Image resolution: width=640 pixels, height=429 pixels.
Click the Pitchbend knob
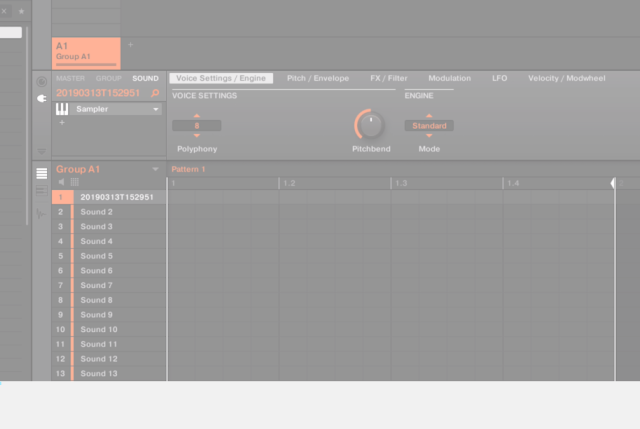point(370,125)
